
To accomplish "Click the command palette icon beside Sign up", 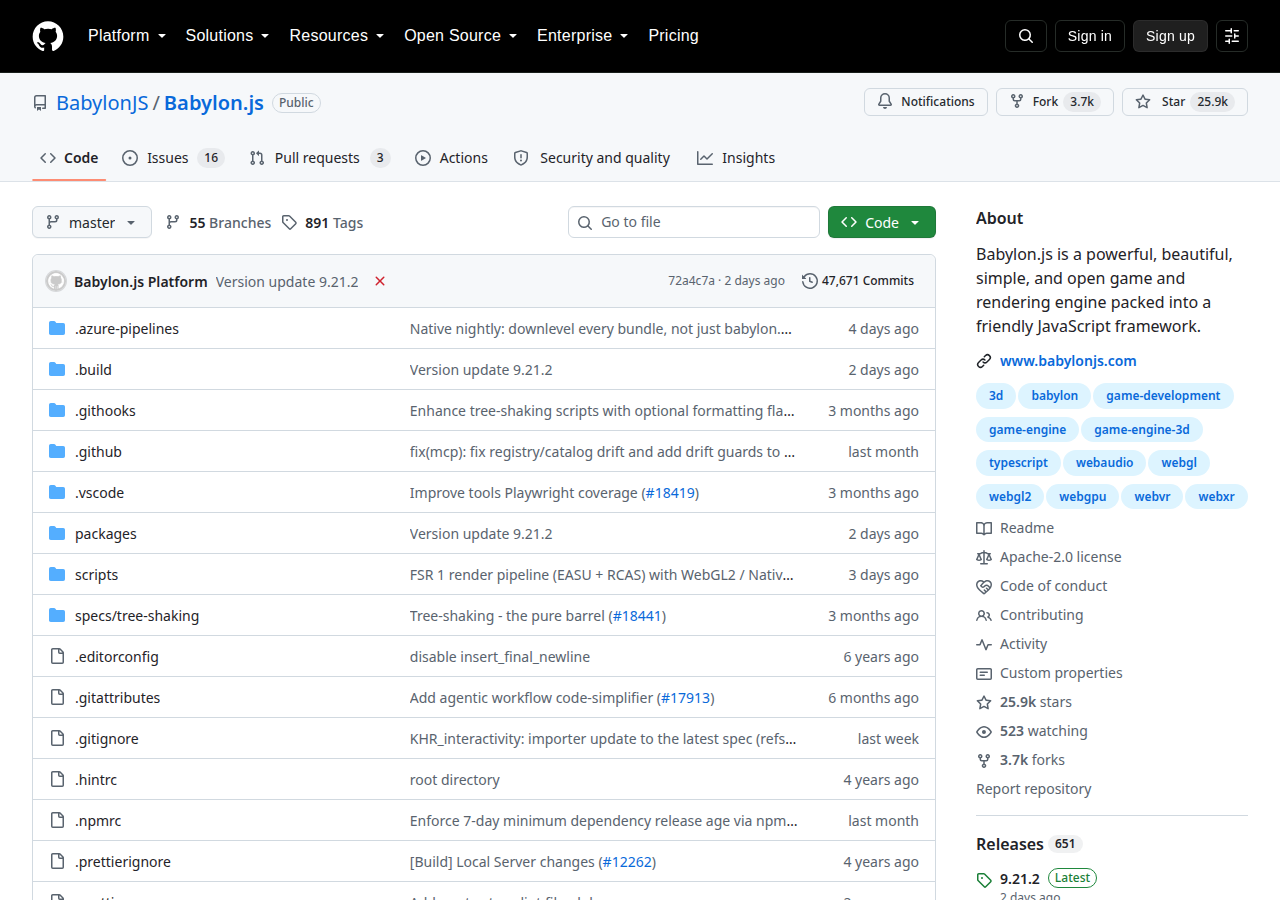I will click(x=1232, y=36).
